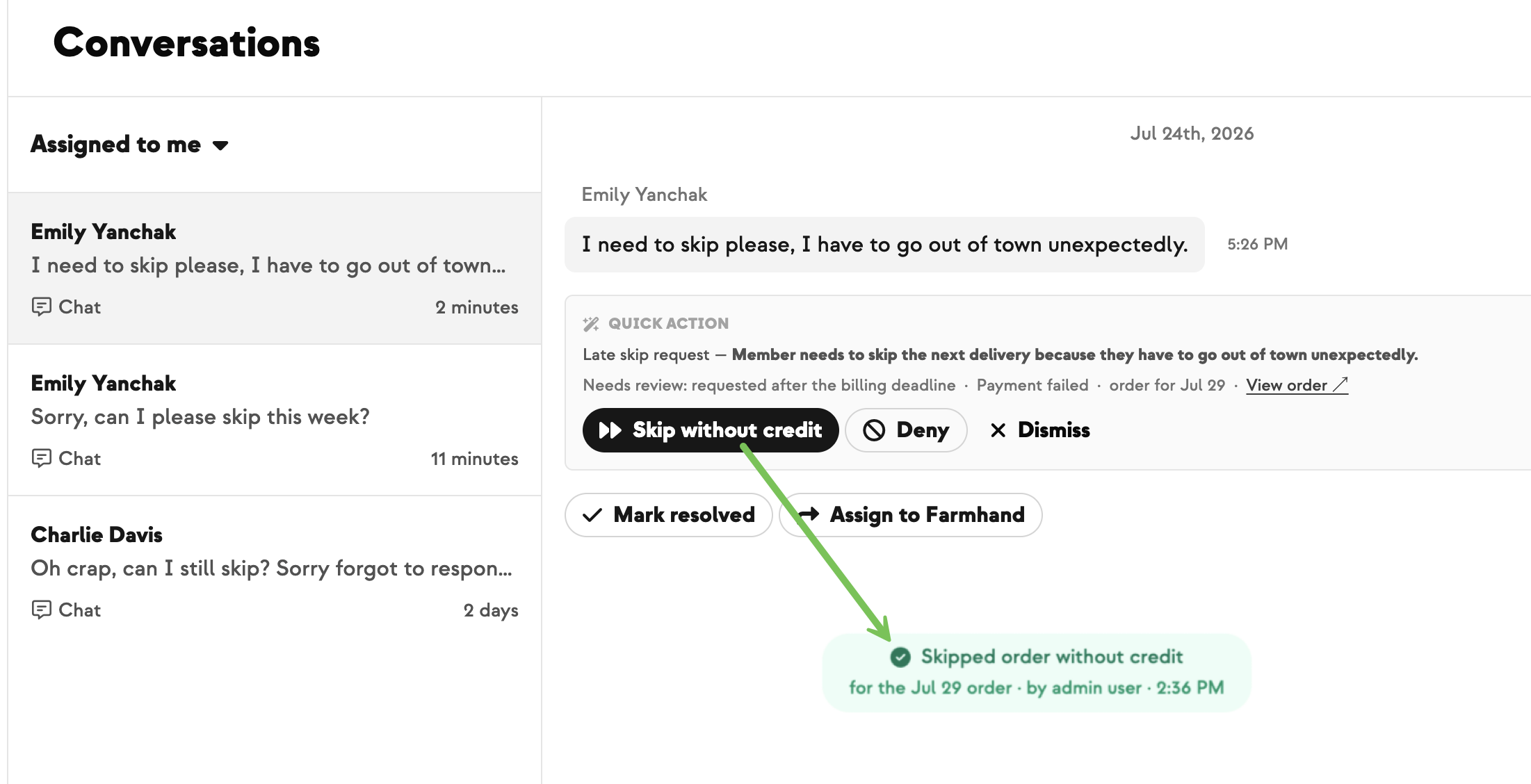1531x784 pixels.
Task: Open Emily Yanchak's out of town conversation
Action: (275, 268)
